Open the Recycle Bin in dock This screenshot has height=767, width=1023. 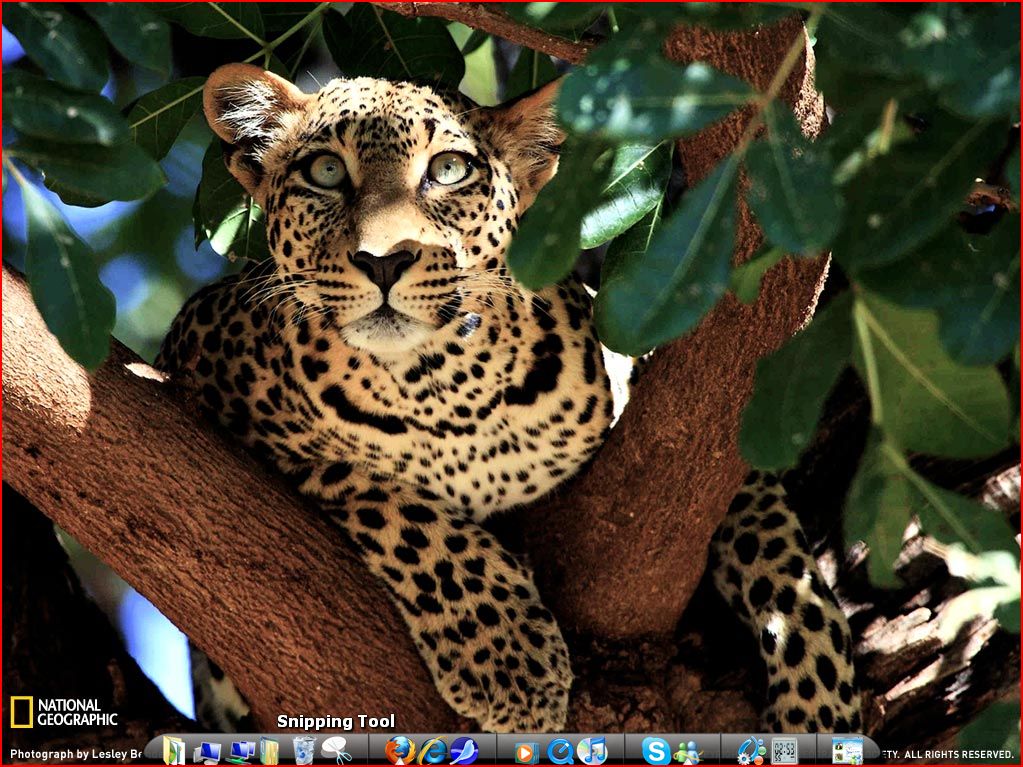[x=304, y=750]
